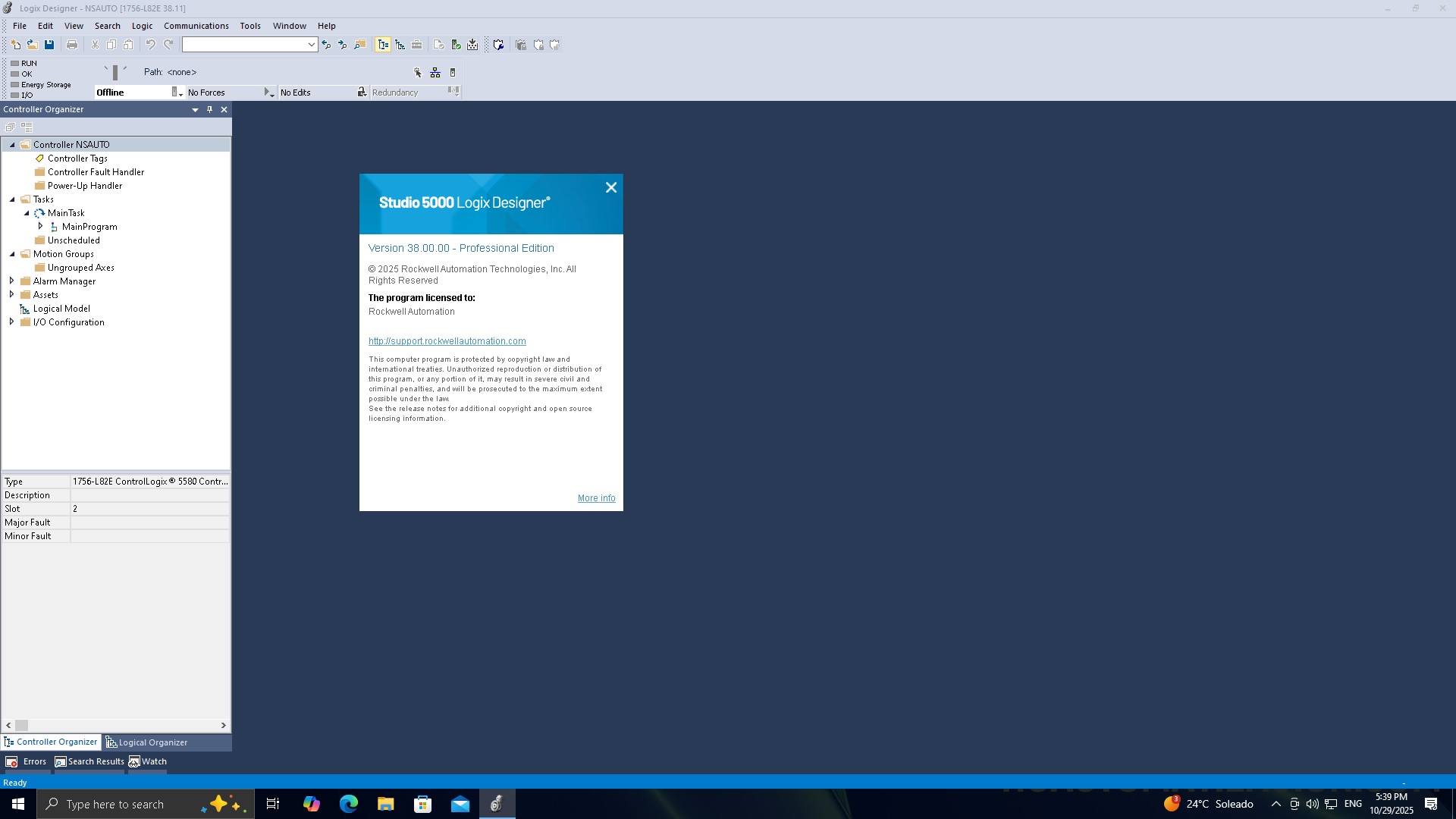Click the Print icon in toolbar
Image resolution: width=1456 pixels, height=819 pixels.
[x=72, y=45]
